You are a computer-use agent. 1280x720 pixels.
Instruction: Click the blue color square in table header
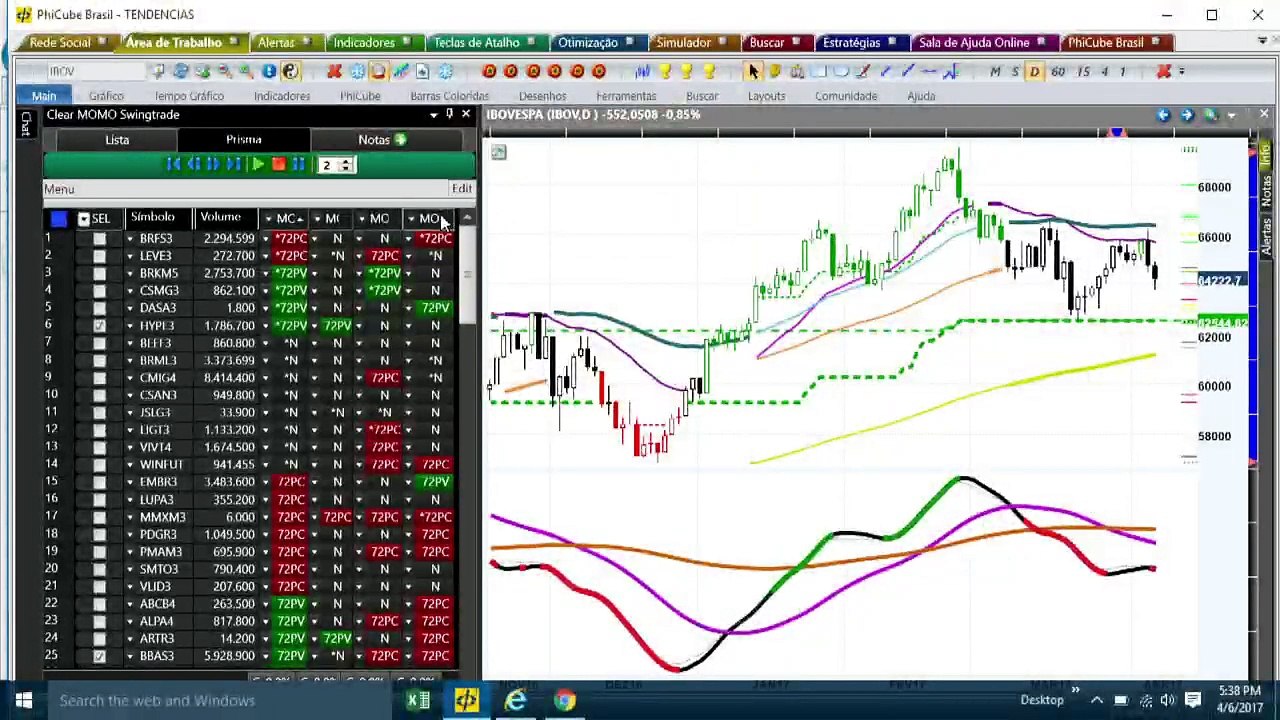tap(58, 219)
